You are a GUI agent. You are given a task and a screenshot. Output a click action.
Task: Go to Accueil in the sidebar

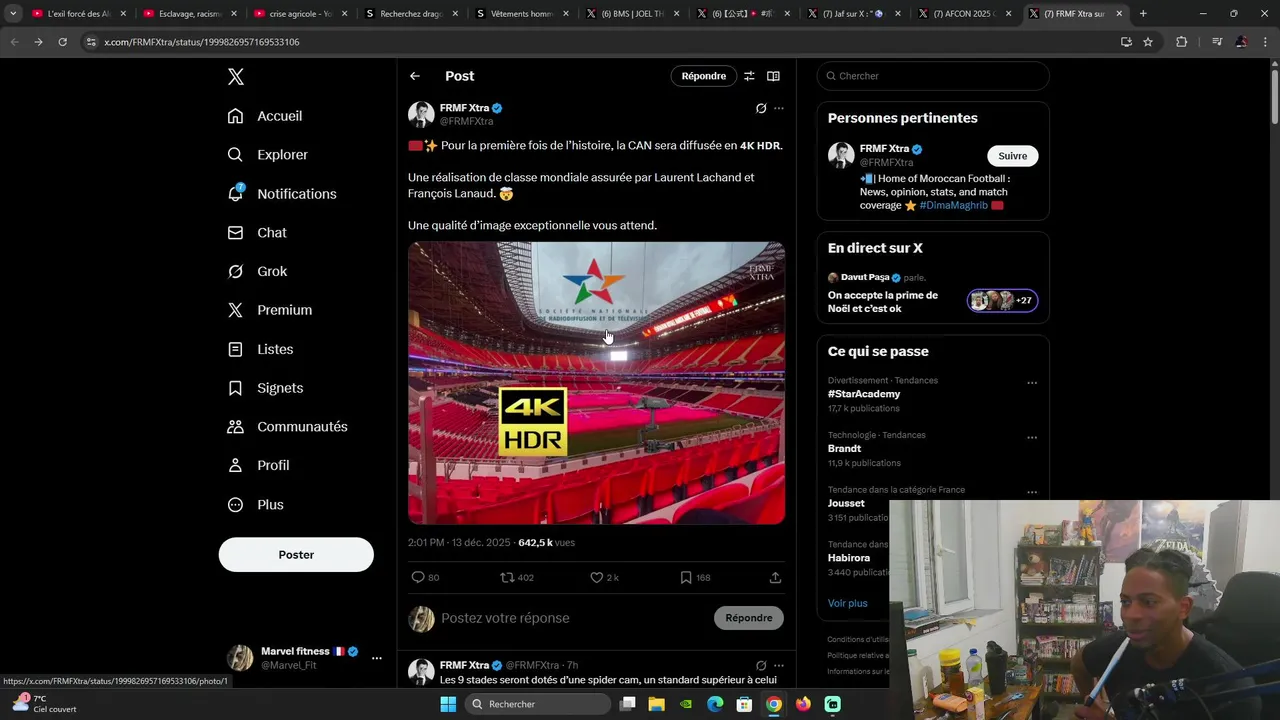click(x=265, y=116)
